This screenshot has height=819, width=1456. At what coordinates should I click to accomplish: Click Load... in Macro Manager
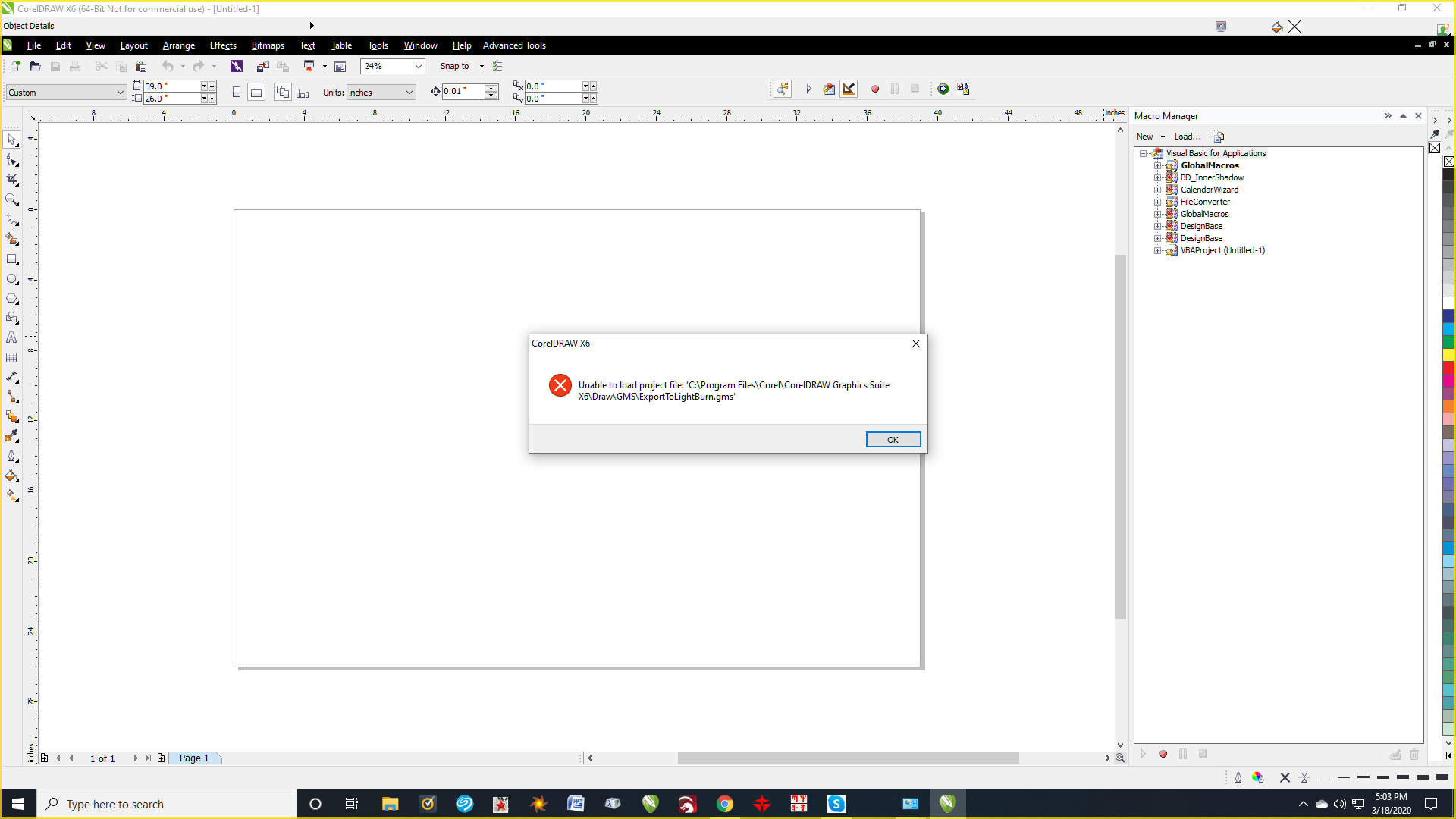click(x=1187, y=136)
